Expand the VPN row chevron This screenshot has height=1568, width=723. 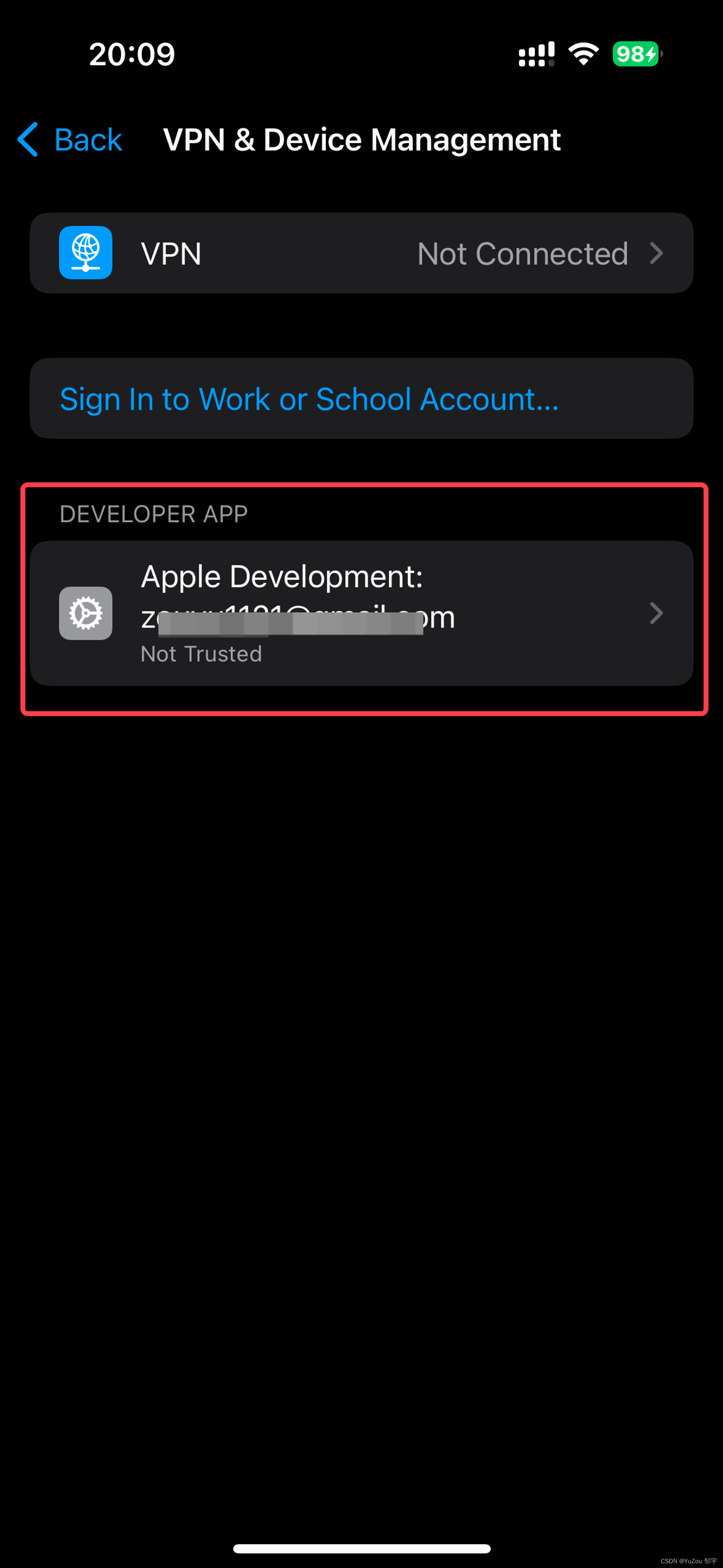[x=656, y=253]
